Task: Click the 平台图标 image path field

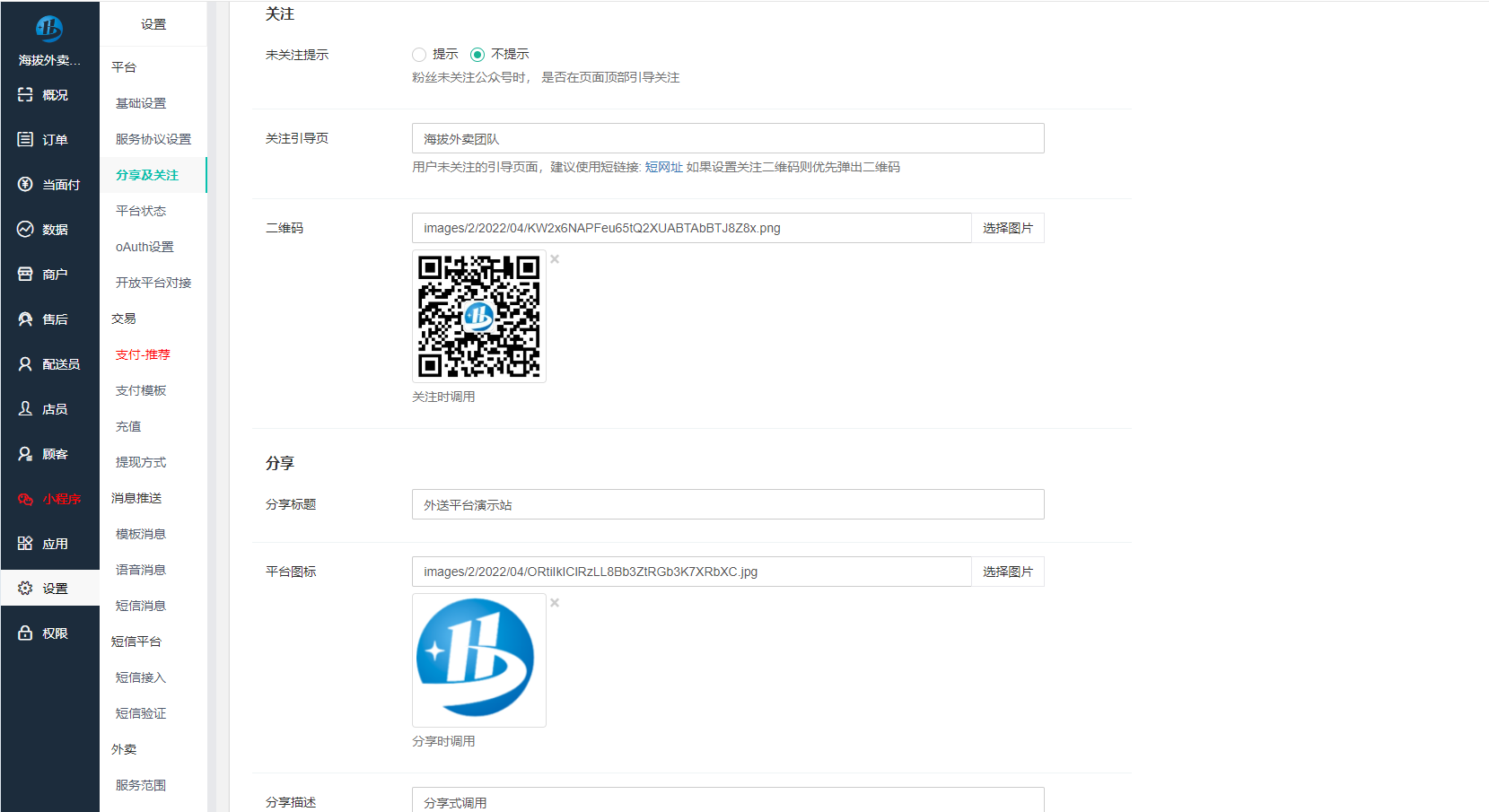Action: (692, 572)
